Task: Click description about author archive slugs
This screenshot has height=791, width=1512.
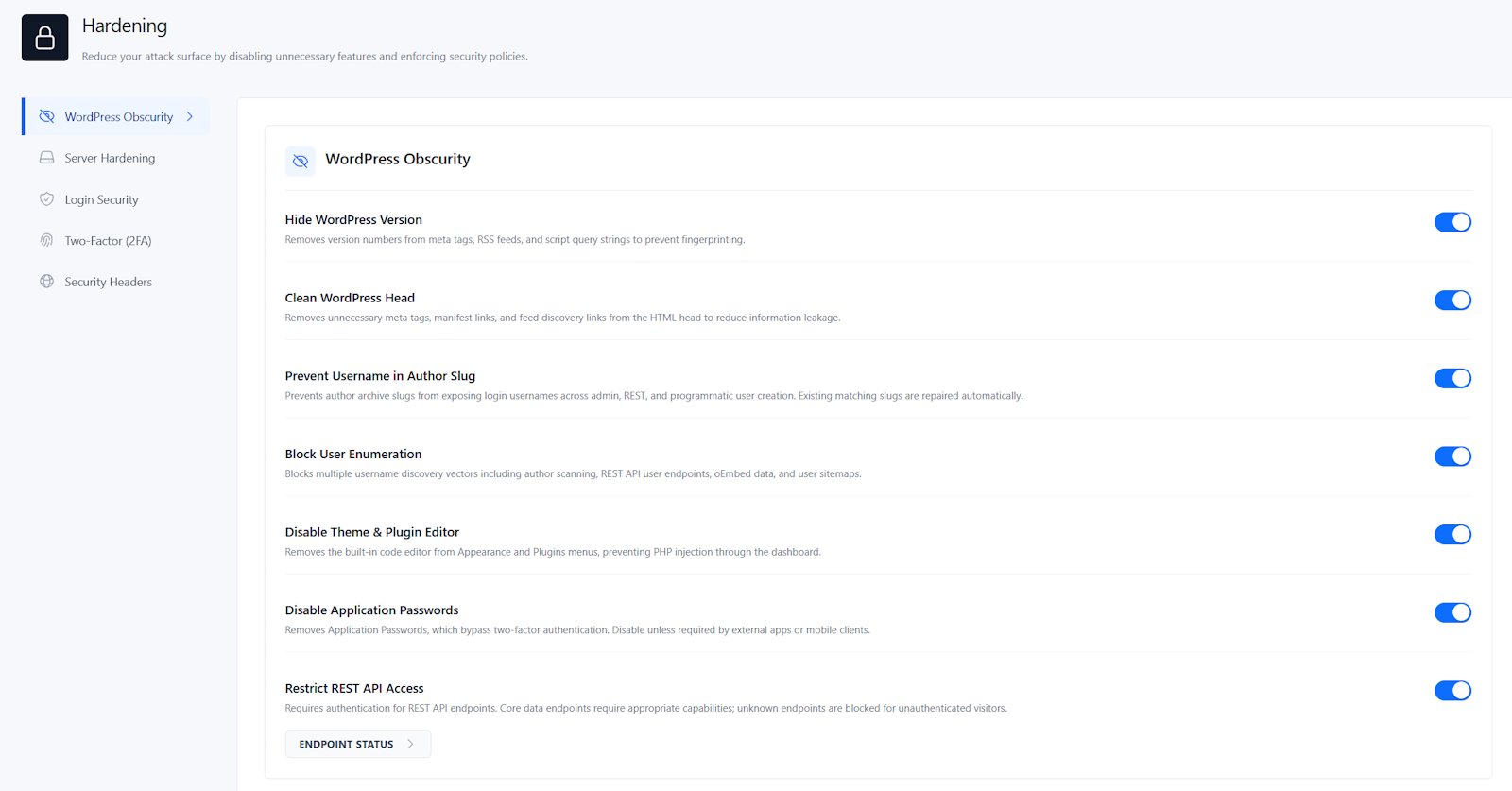Action: (654, 396)
